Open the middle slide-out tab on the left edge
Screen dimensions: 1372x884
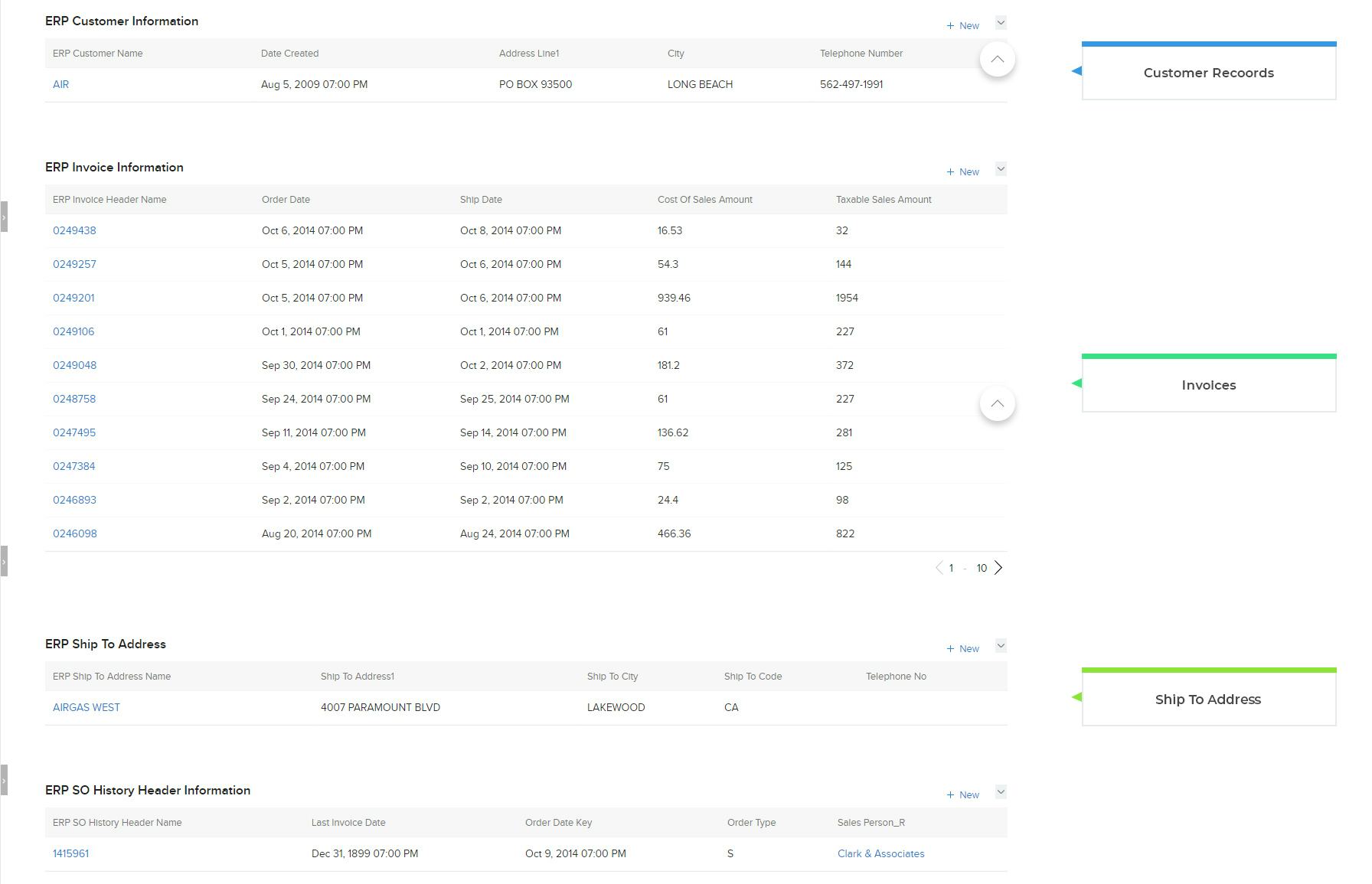pyautogui.click(x=4, y=561)
